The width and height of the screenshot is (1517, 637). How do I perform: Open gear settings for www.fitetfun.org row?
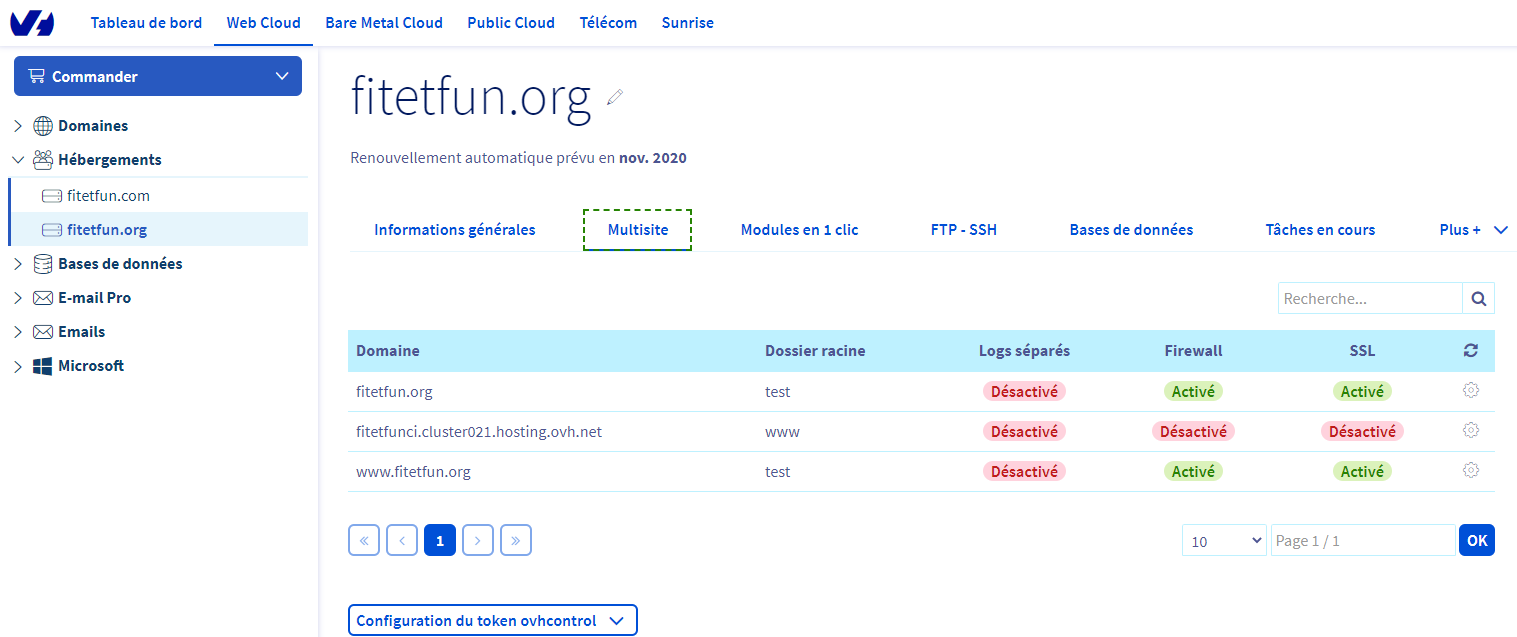click(1470, 471)
